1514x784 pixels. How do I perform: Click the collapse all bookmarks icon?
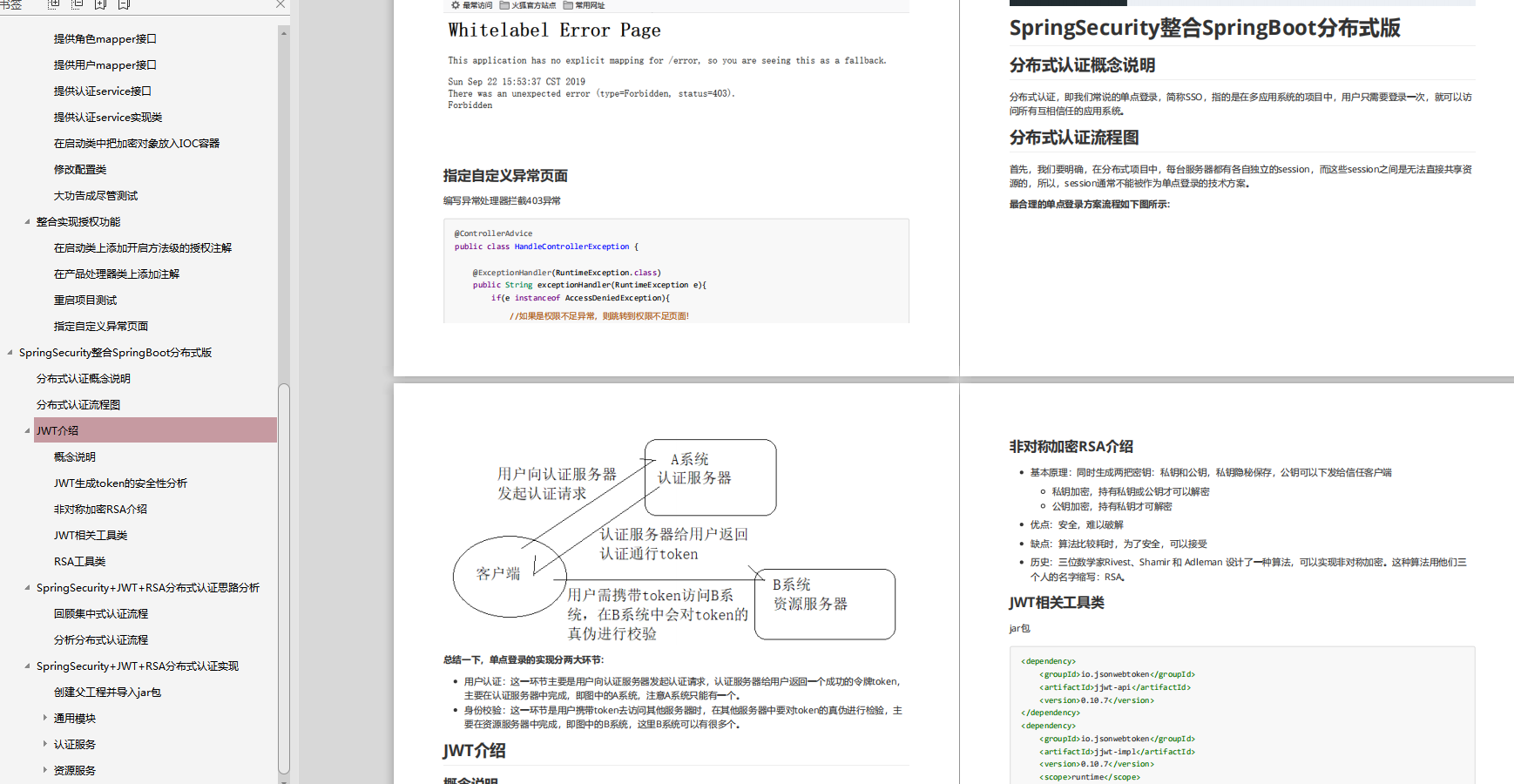pyautogui.click(x=78, y=4)
